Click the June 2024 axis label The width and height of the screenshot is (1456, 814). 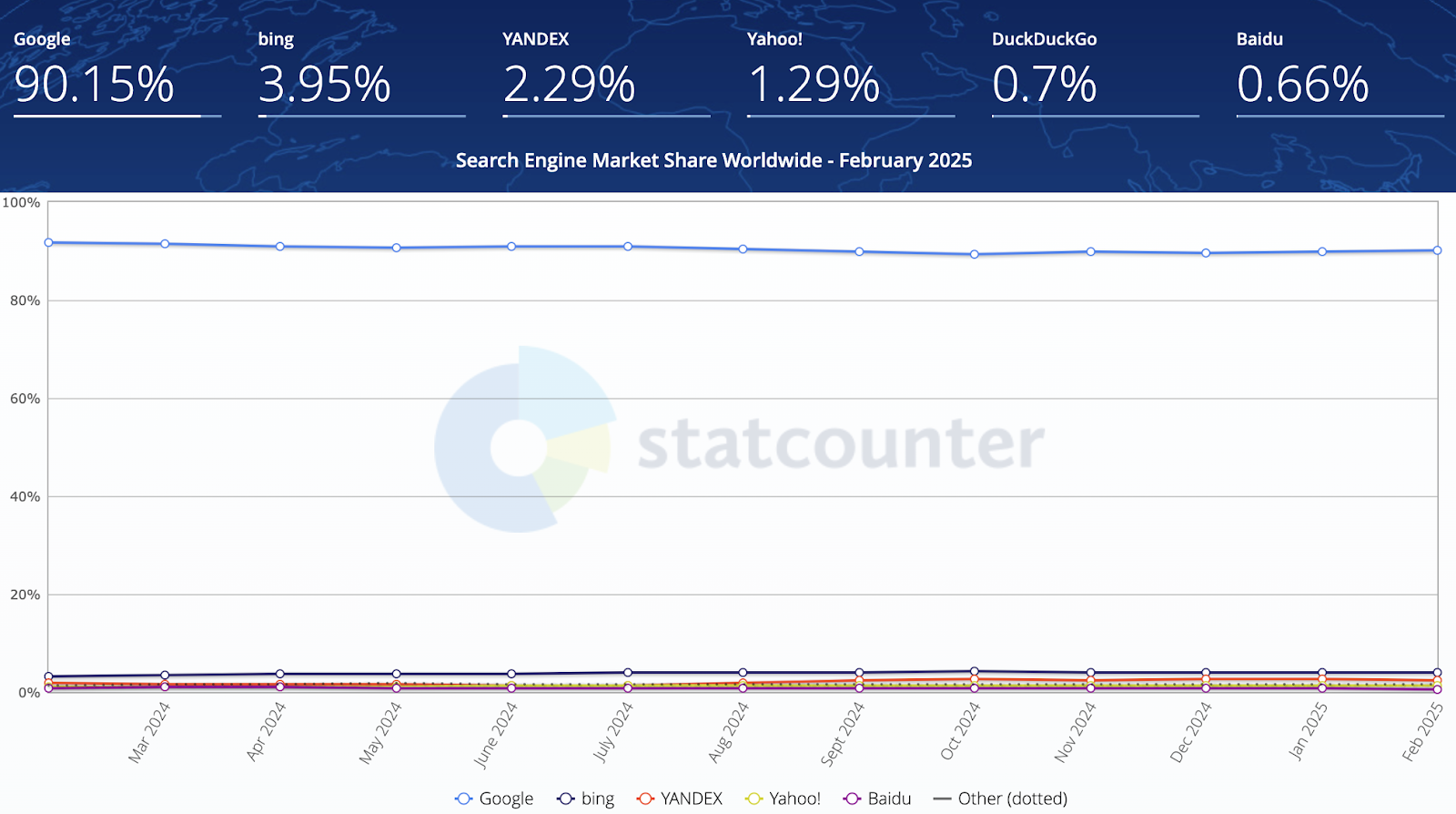point(495,735)
